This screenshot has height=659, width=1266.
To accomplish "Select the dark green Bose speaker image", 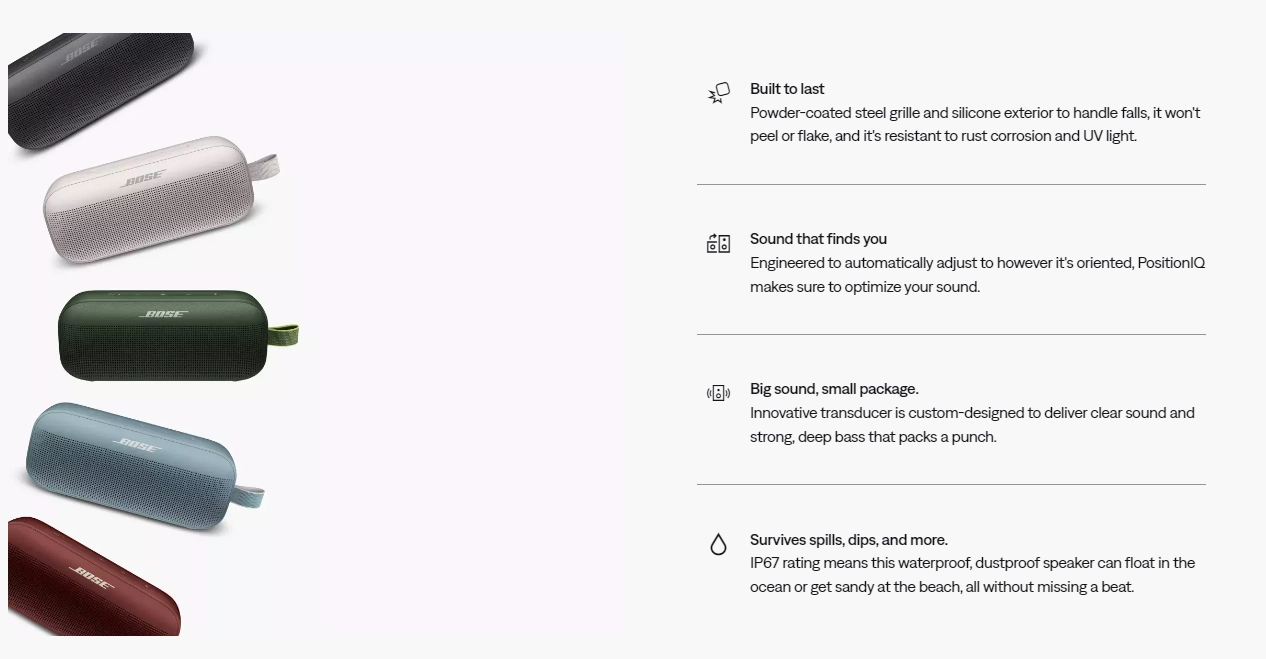I will pos(178,336).
